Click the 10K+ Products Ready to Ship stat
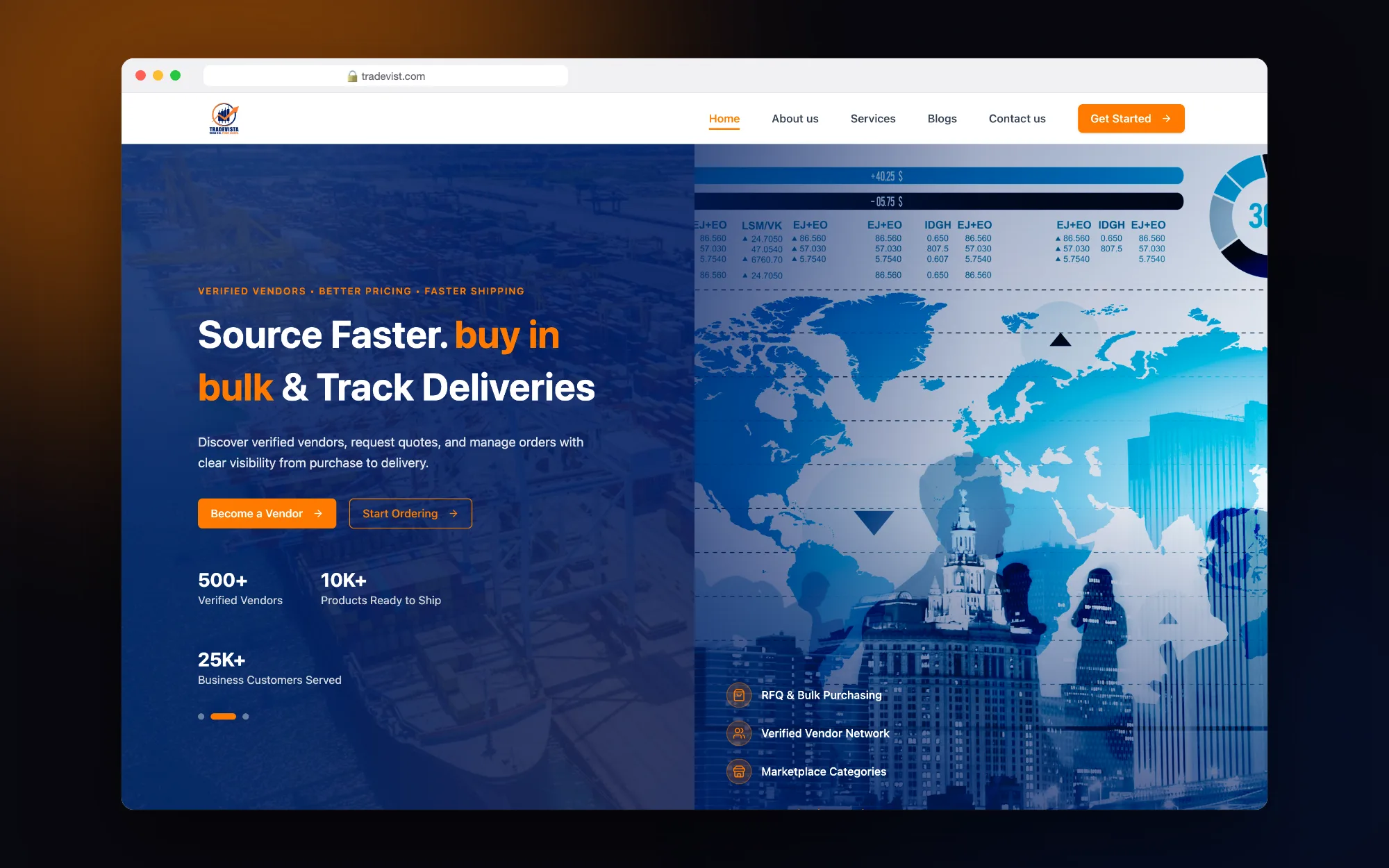 pos(381,589)
